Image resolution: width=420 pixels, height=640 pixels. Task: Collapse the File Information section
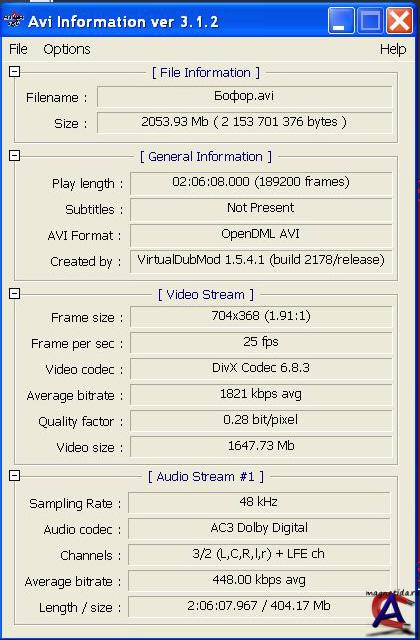[14, 72]
